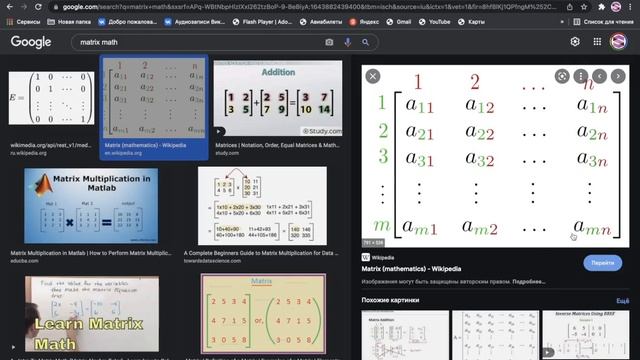The width and height of the screenshot is (640, 360).
Task: Open the preview panel's three-dot options
Action: pos(581,76)
